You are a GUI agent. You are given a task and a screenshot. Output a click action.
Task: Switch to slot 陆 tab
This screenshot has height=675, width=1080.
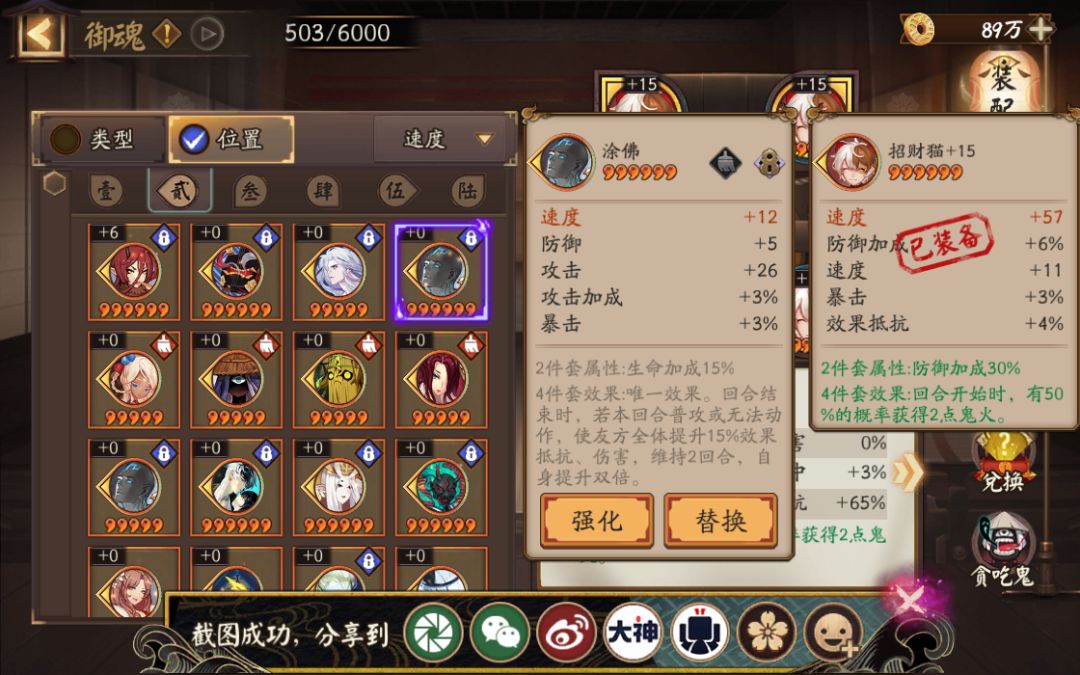[468, 191]
